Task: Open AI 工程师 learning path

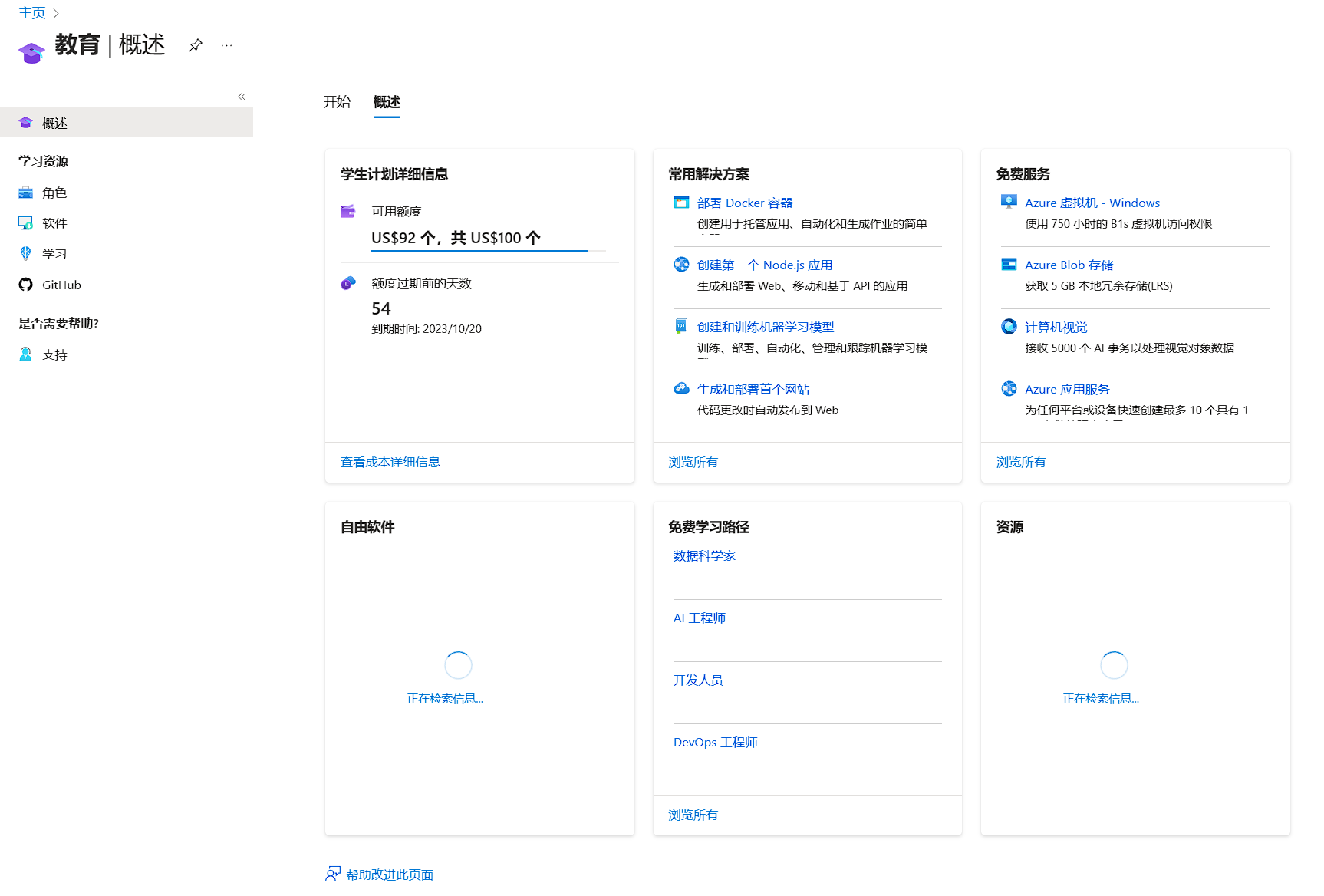Action: point(700,618)
